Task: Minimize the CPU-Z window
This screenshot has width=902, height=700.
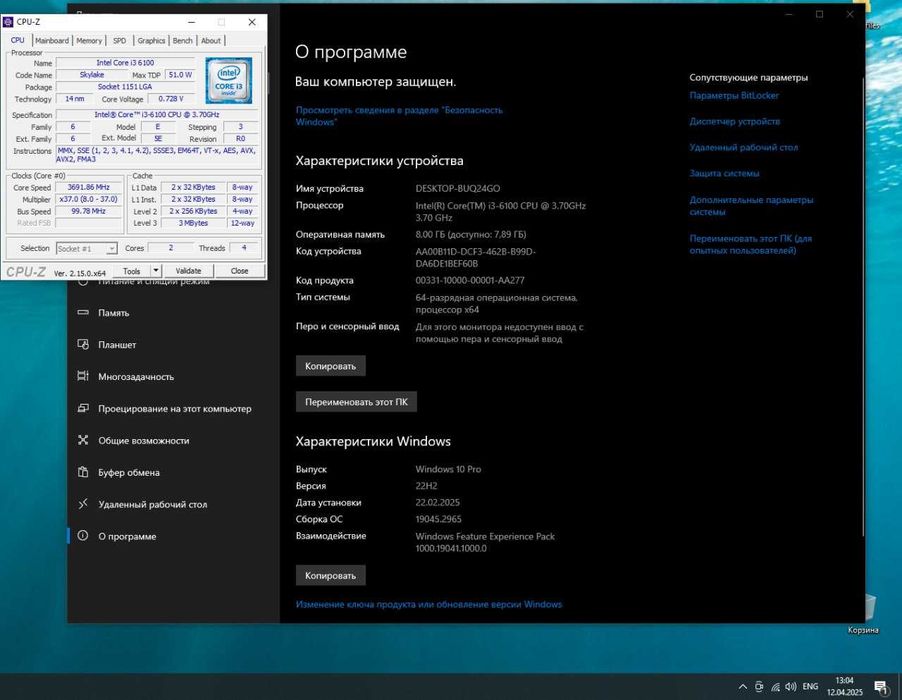Action: coord(192,22)
